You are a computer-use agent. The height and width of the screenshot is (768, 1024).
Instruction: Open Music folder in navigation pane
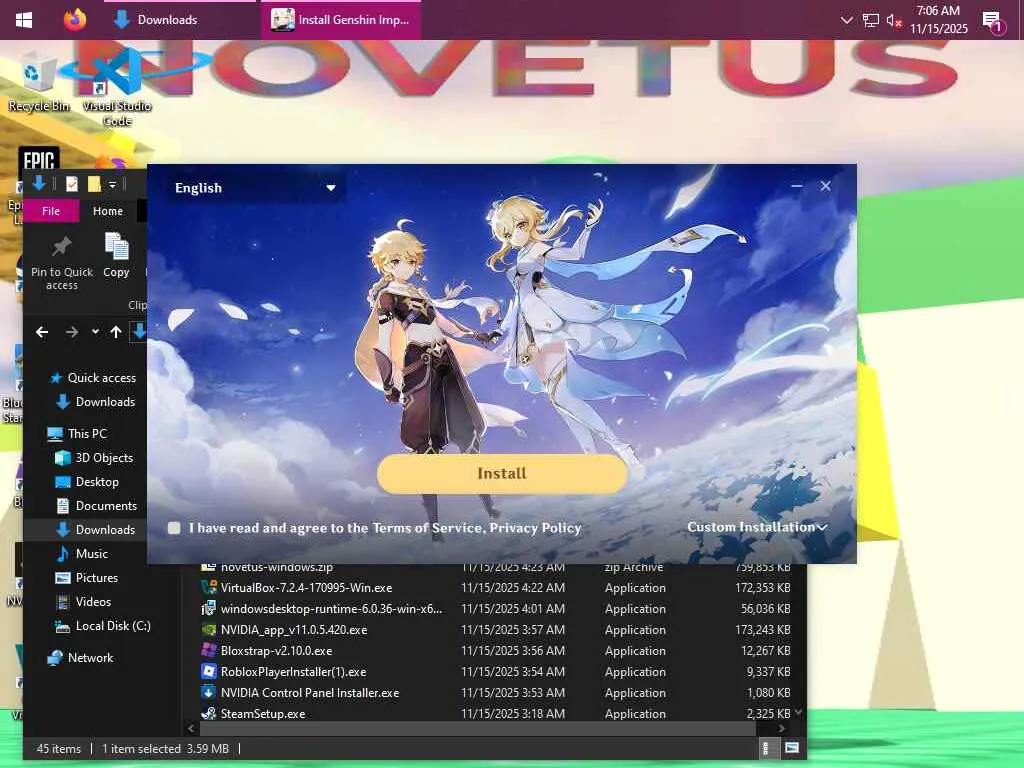82,554
